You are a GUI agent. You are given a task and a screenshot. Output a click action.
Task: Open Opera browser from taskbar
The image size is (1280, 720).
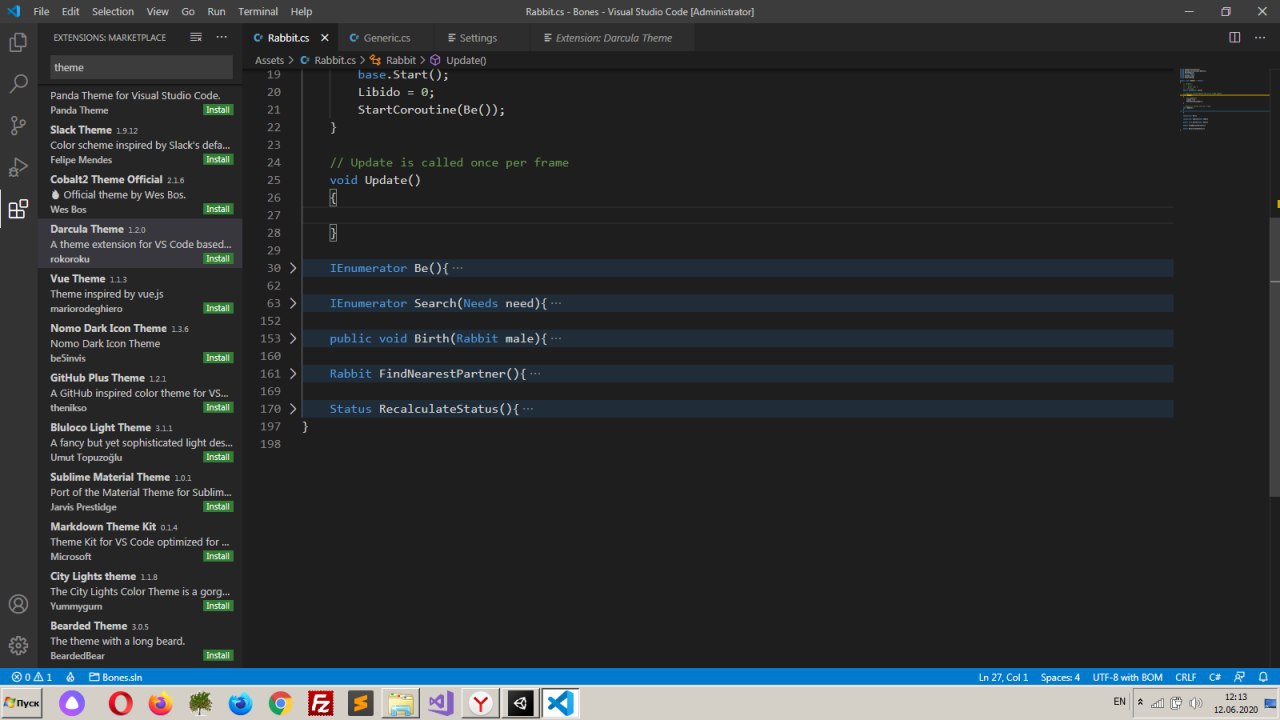pos(120,703)
